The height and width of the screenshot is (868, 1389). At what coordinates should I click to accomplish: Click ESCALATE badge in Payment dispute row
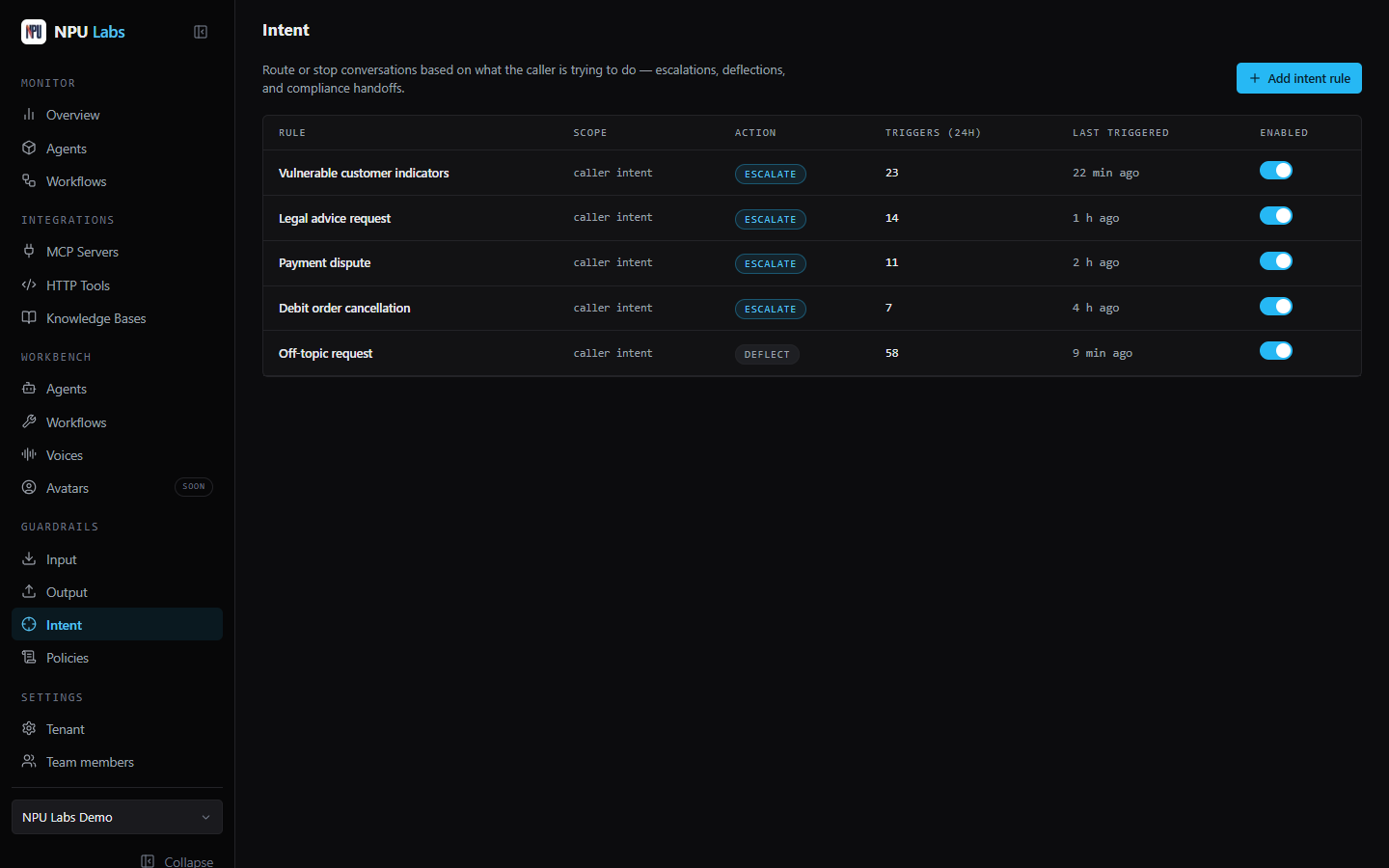pos(771,263)
